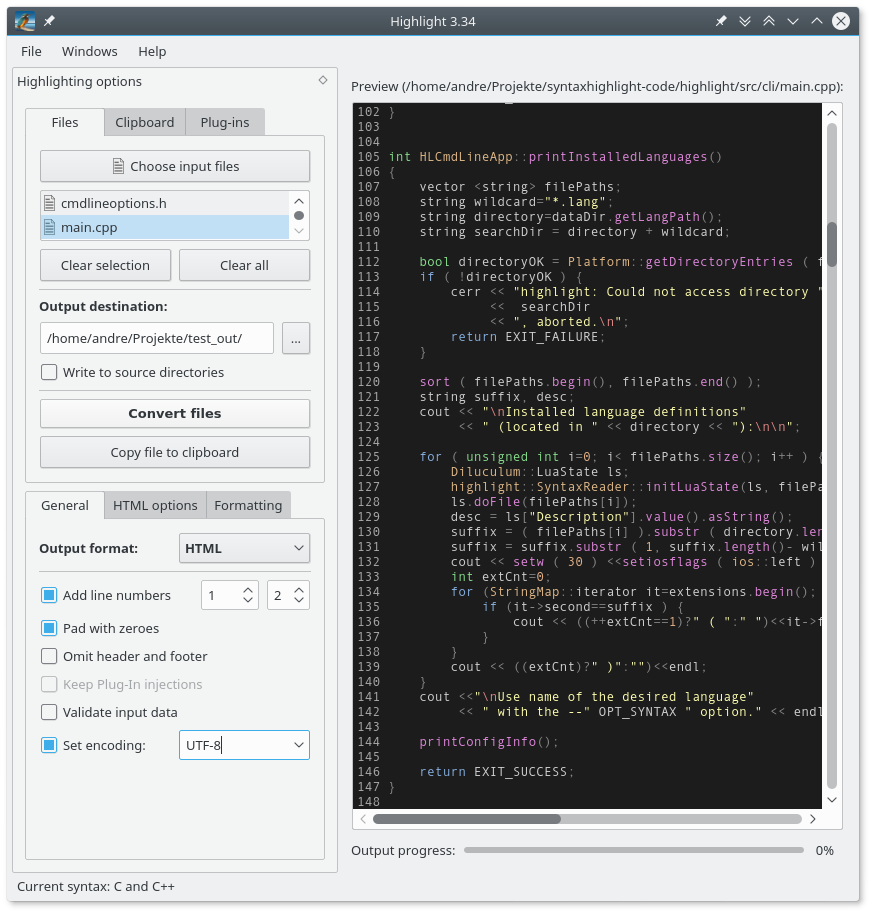Click the double chevron up title bar icon
Image resolution: width=872 pixels, height=914 pixels.
tap(769, 22)
